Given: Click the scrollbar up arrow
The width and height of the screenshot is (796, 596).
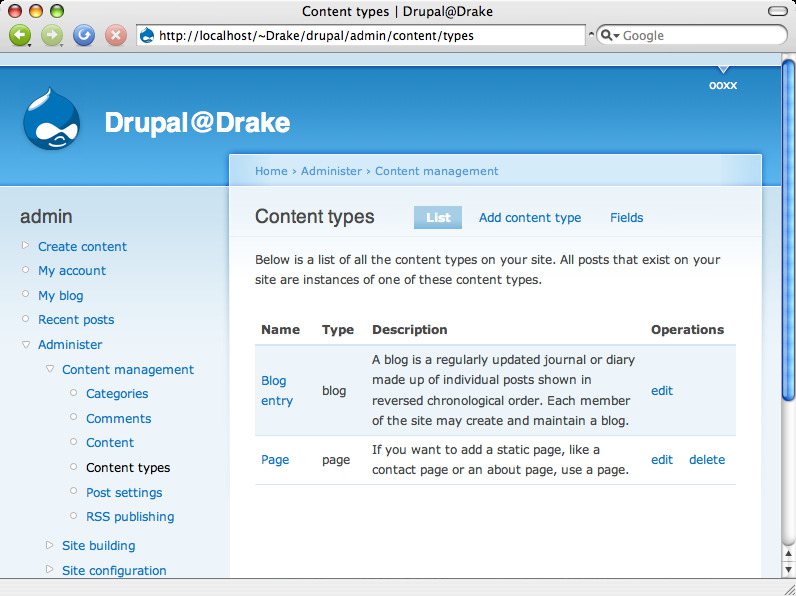Looking at the screenshot, I should click(788, 553).
